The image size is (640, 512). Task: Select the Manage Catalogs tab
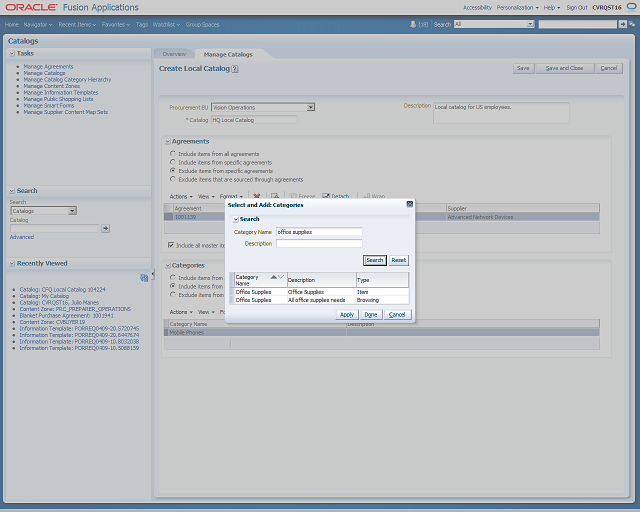pos(228,54)
